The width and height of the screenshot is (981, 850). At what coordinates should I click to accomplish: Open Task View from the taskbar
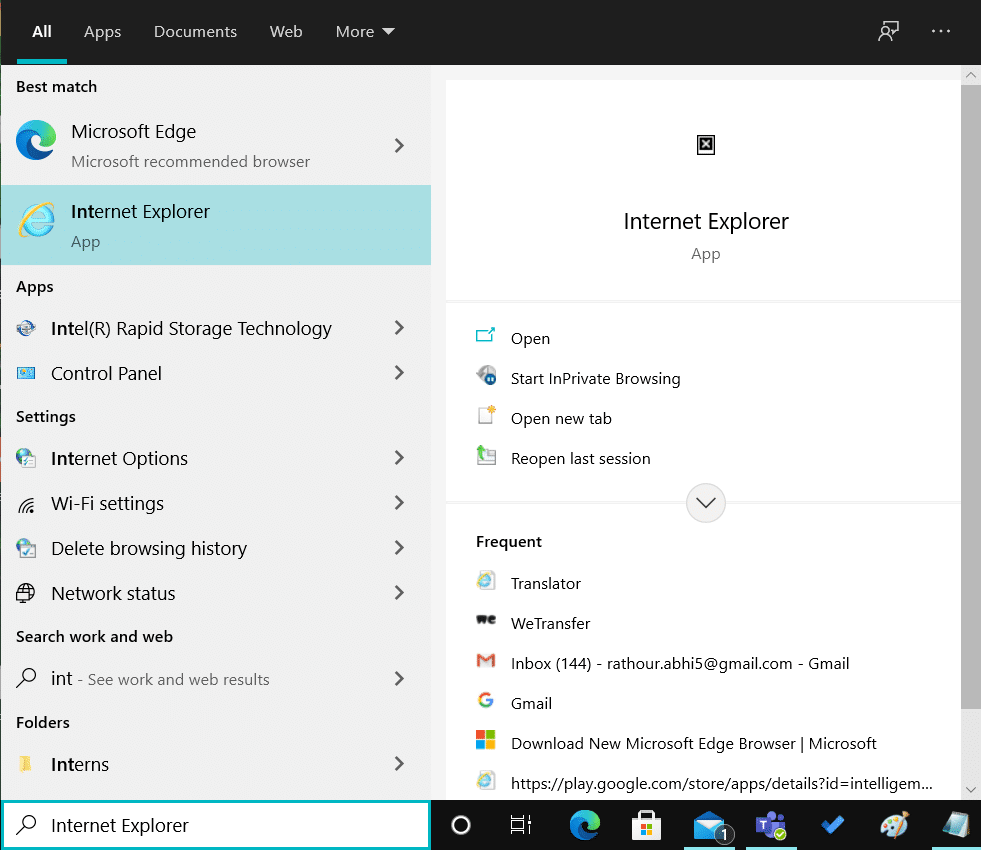[520, 825]
